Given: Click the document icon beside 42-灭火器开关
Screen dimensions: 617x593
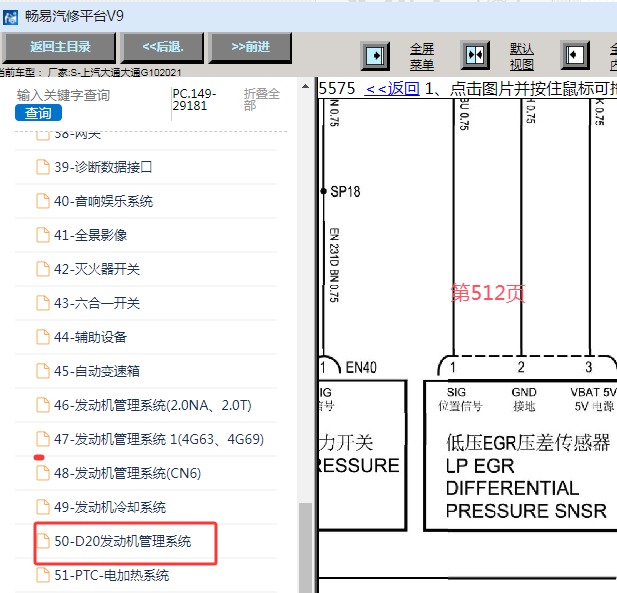Looking at the screenshot, I should (x=42, y=269).
